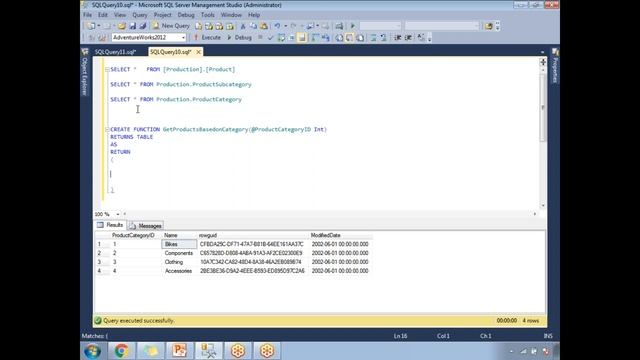Click the Copy icon in the toolbar
The height and width of the screenshot is (360, 640).
point(253,26)
